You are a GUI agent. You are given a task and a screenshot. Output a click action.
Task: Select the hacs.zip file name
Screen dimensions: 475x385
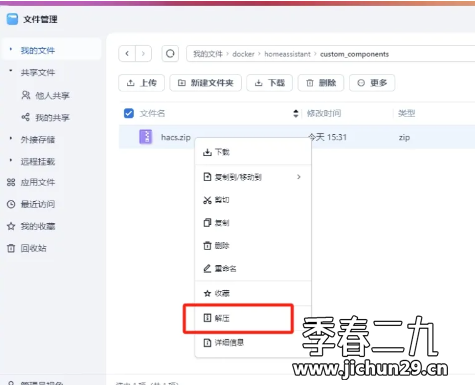tap(176, 137)
